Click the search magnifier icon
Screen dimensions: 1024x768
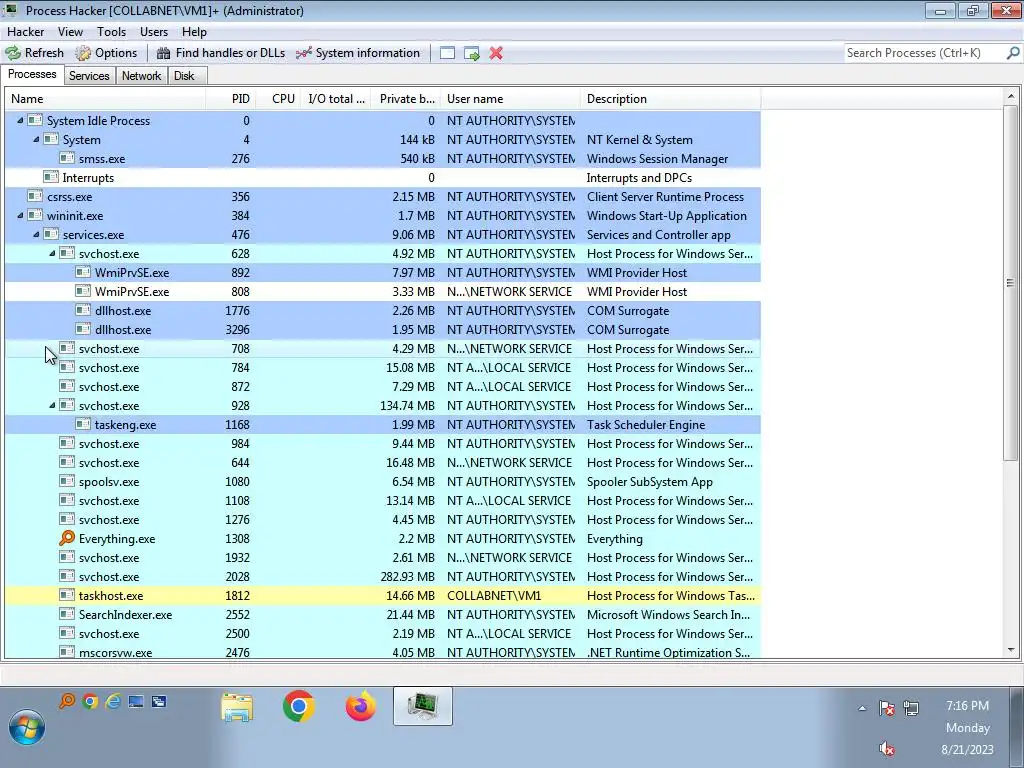(x=1012, y=53)
